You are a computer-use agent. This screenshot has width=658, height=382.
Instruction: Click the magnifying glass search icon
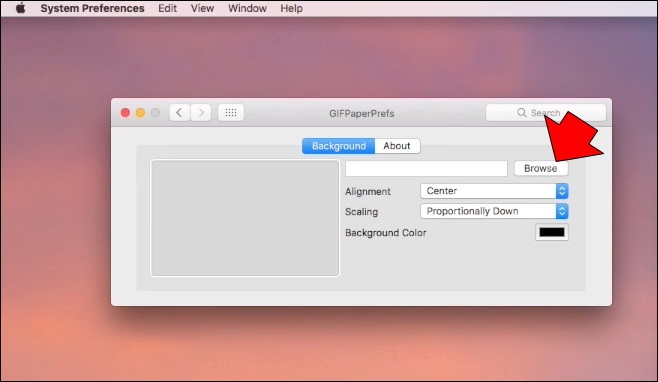(522, 113)
